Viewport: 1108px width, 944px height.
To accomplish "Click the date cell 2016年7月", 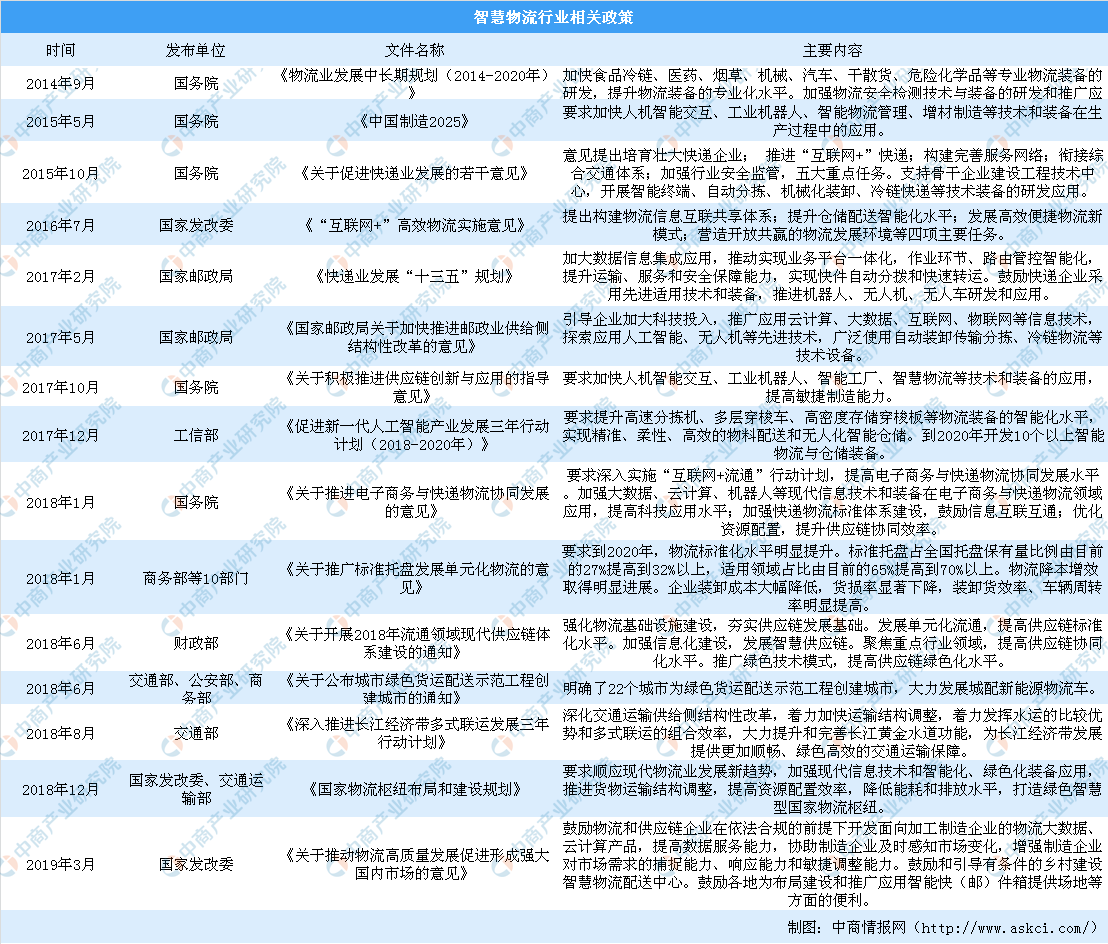I will pos(60,226).
